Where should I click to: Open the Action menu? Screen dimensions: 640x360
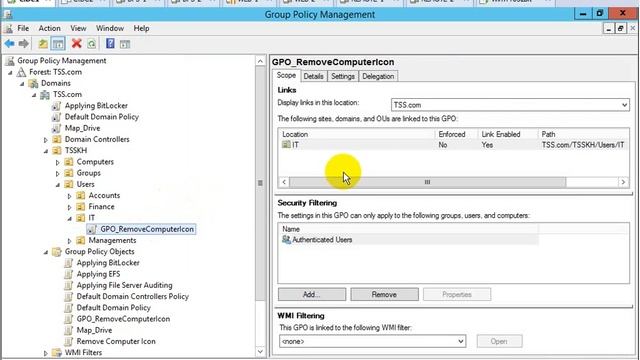tap(49, 28)
